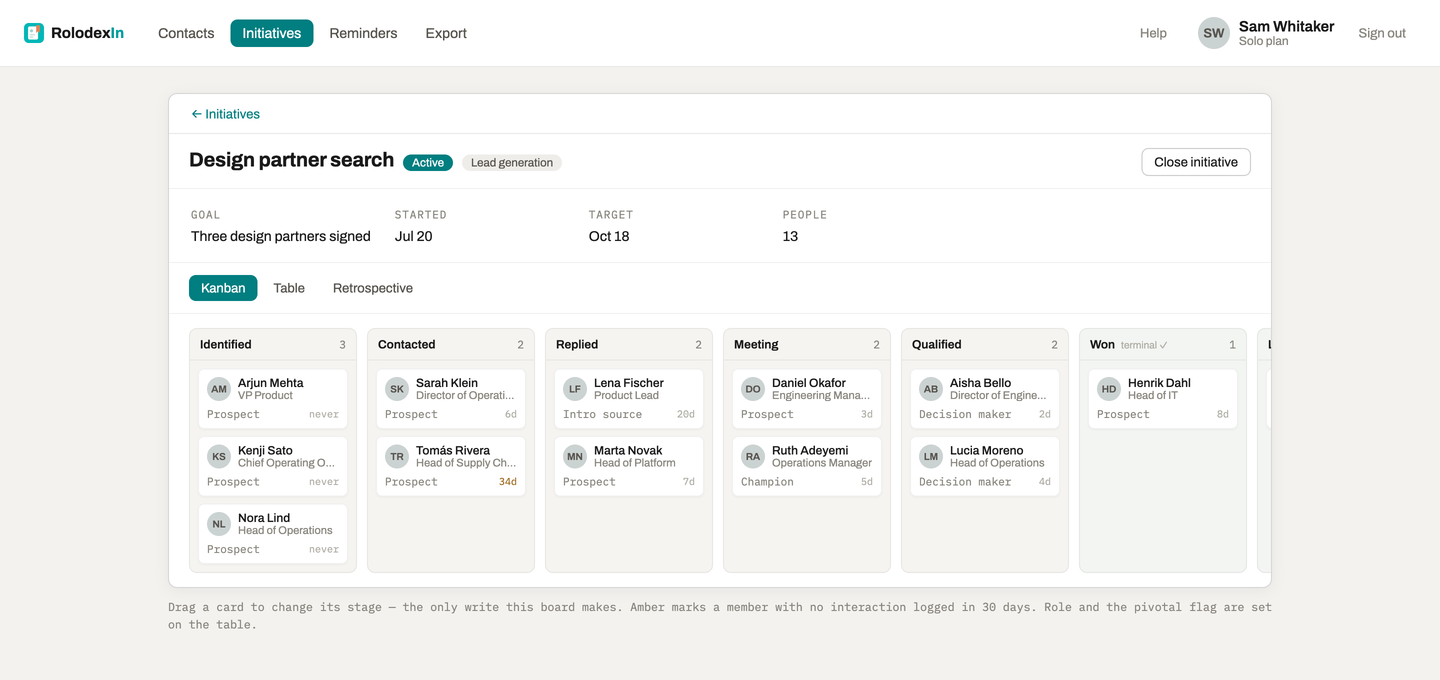Viewport: 1440px width, 680px height.
Task: Click Lucia Moreno's LM avatar
Action: 931,457
